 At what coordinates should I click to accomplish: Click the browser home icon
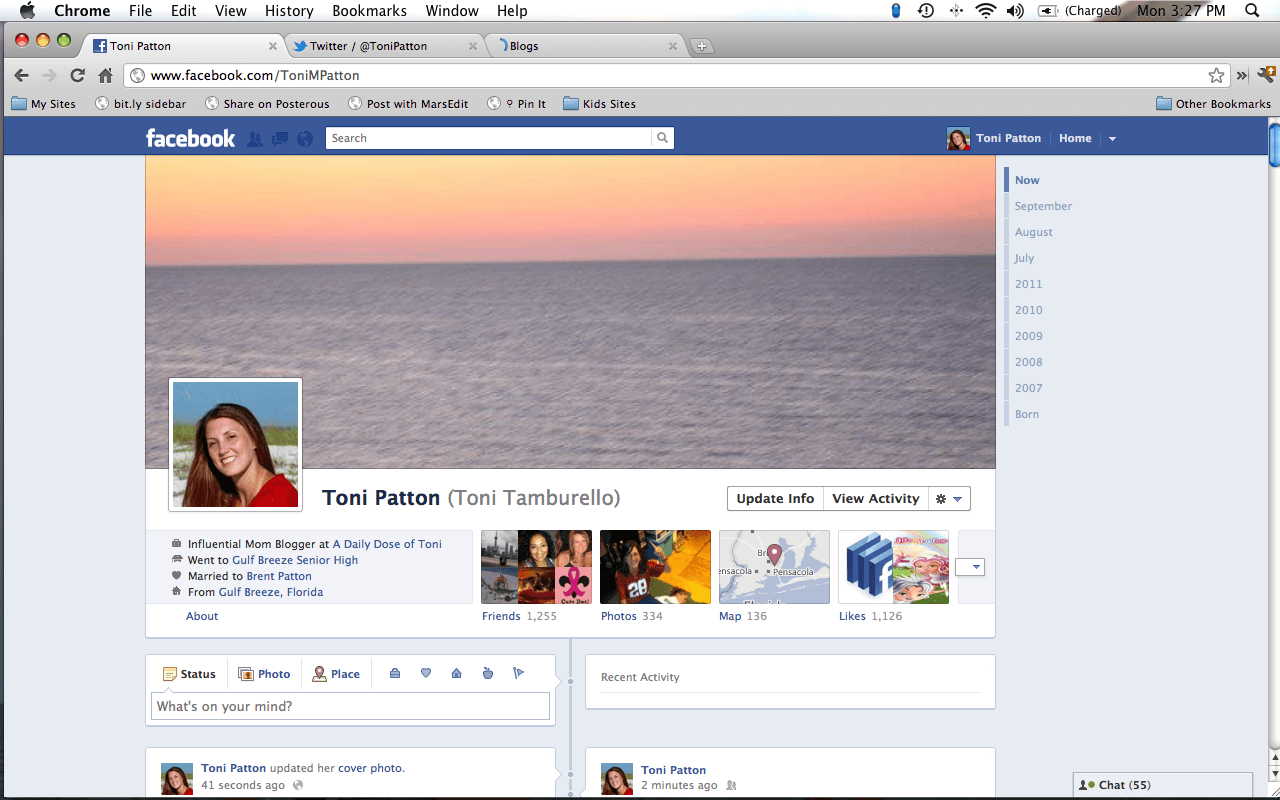point(105,75)
